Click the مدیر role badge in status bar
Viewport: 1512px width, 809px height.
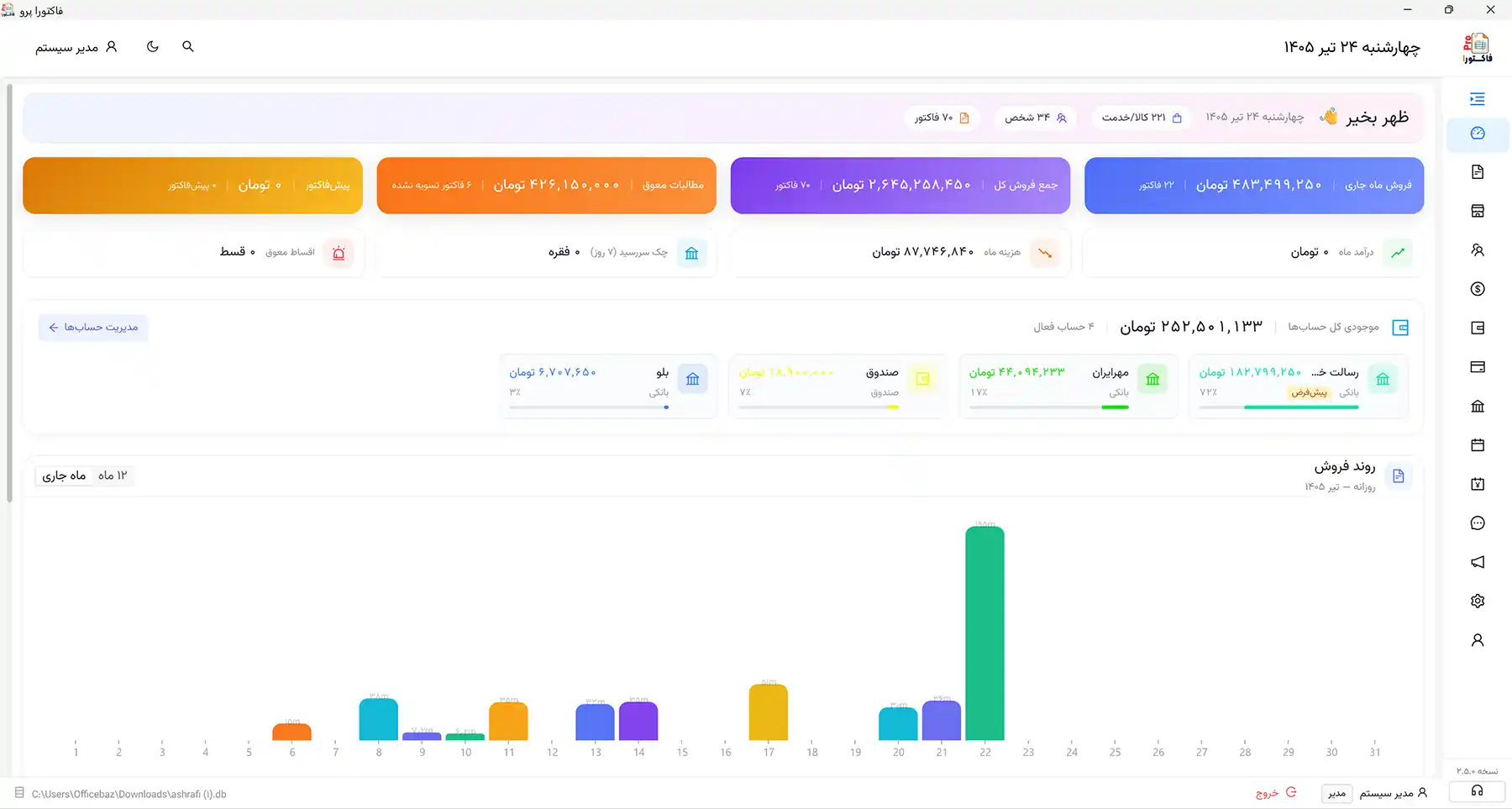coord(1336,793)
